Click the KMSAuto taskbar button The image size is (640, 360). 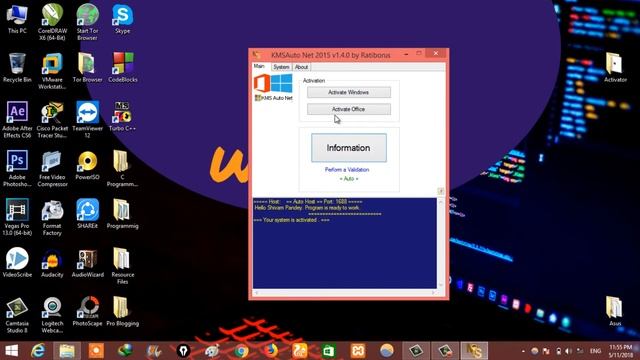click(x=474, y=351)
